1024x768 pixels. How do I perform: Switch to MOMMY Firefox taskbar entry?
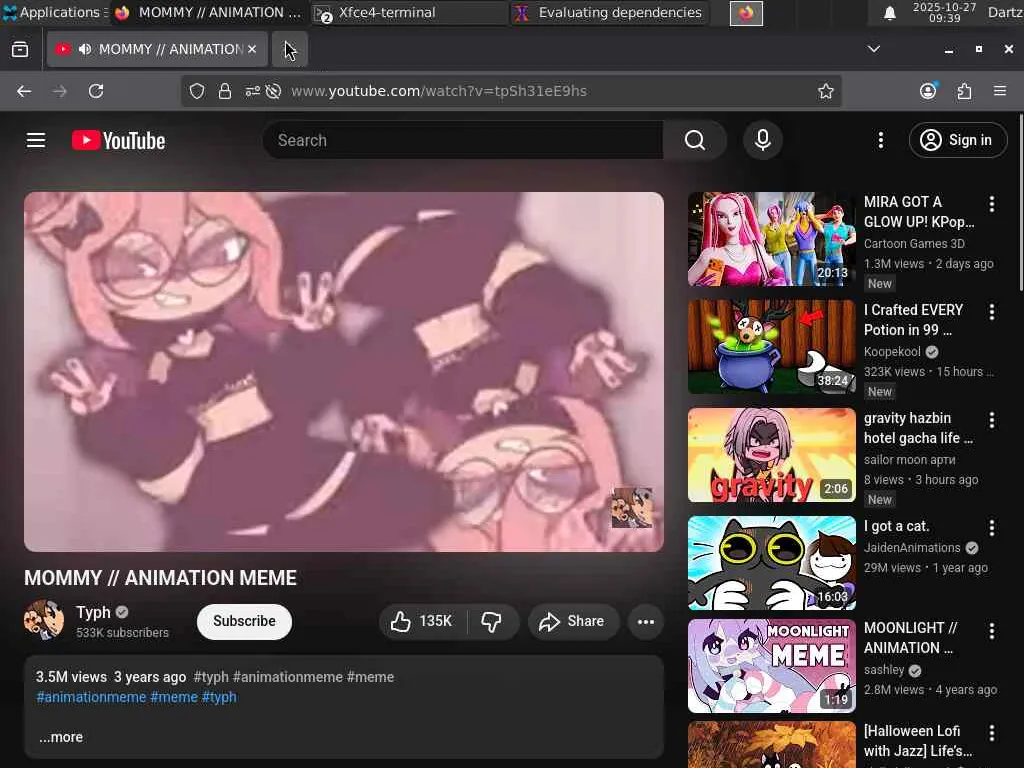click(210, 12)
